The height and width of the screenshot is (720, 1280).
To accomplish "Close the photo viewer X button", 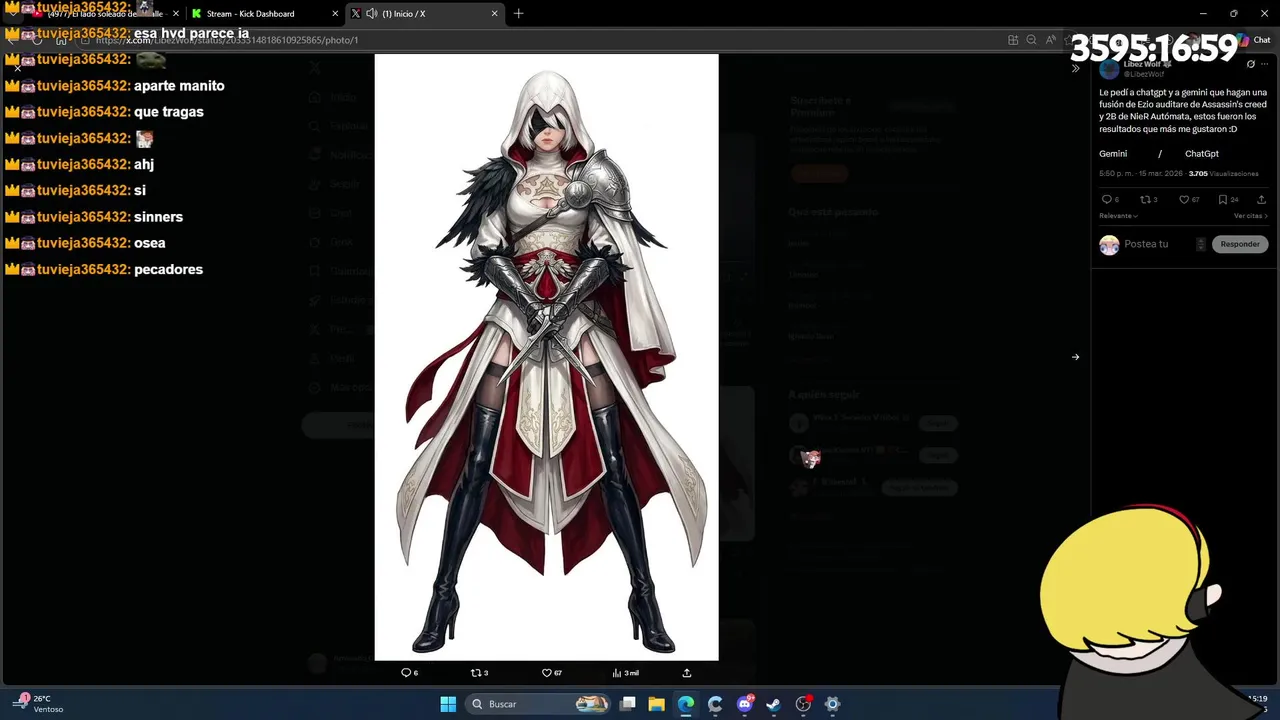I will point(17,68).
